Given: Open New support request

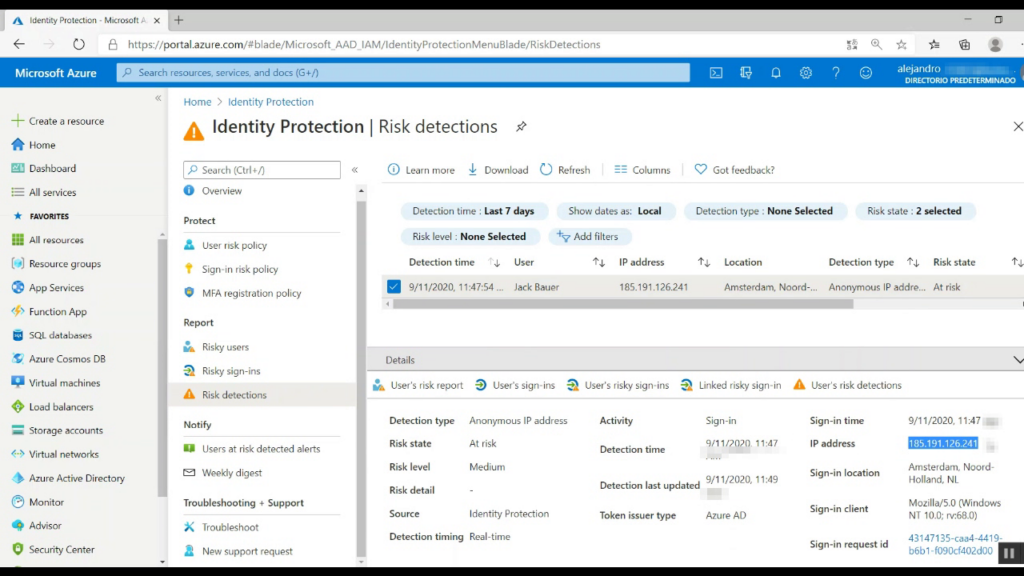Looking at the screenshot, I should click(247, 551).
